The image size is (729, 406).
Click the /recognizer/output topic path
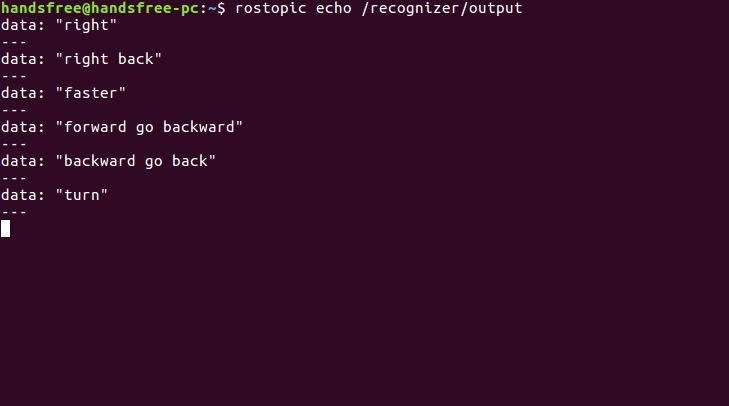440,8
